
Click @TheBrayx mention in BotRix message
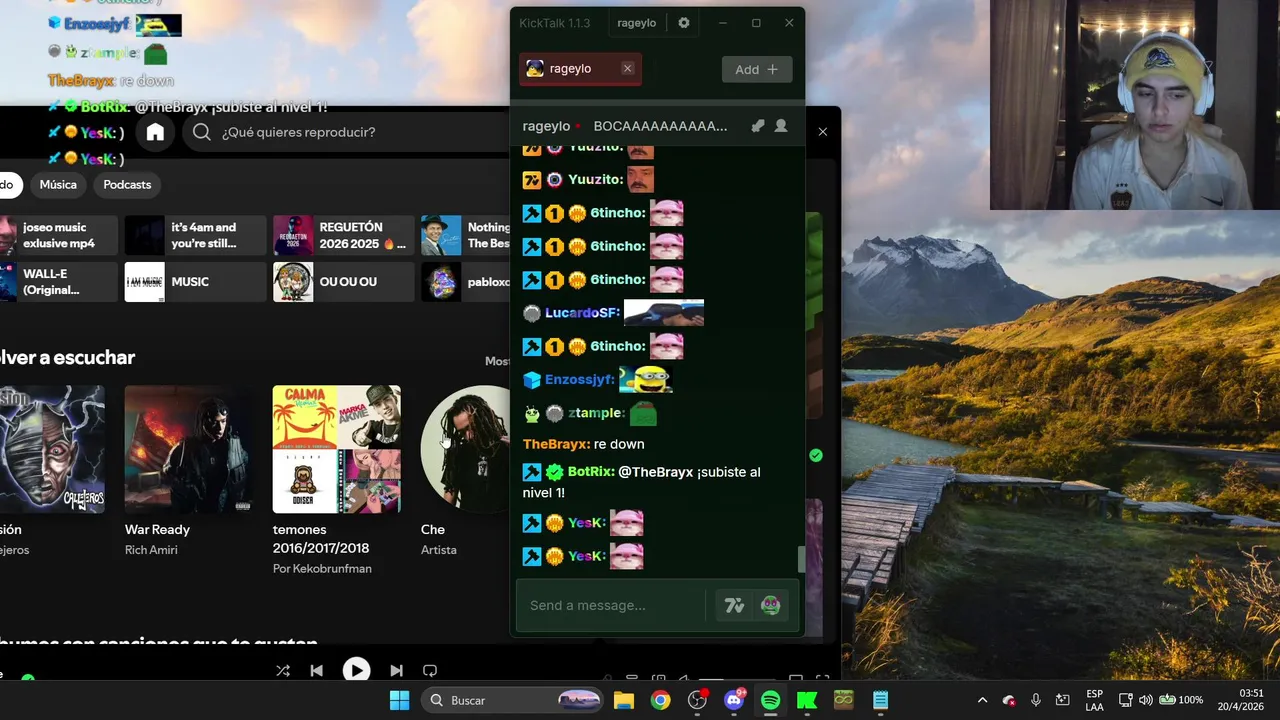click(x=655, y=472)
